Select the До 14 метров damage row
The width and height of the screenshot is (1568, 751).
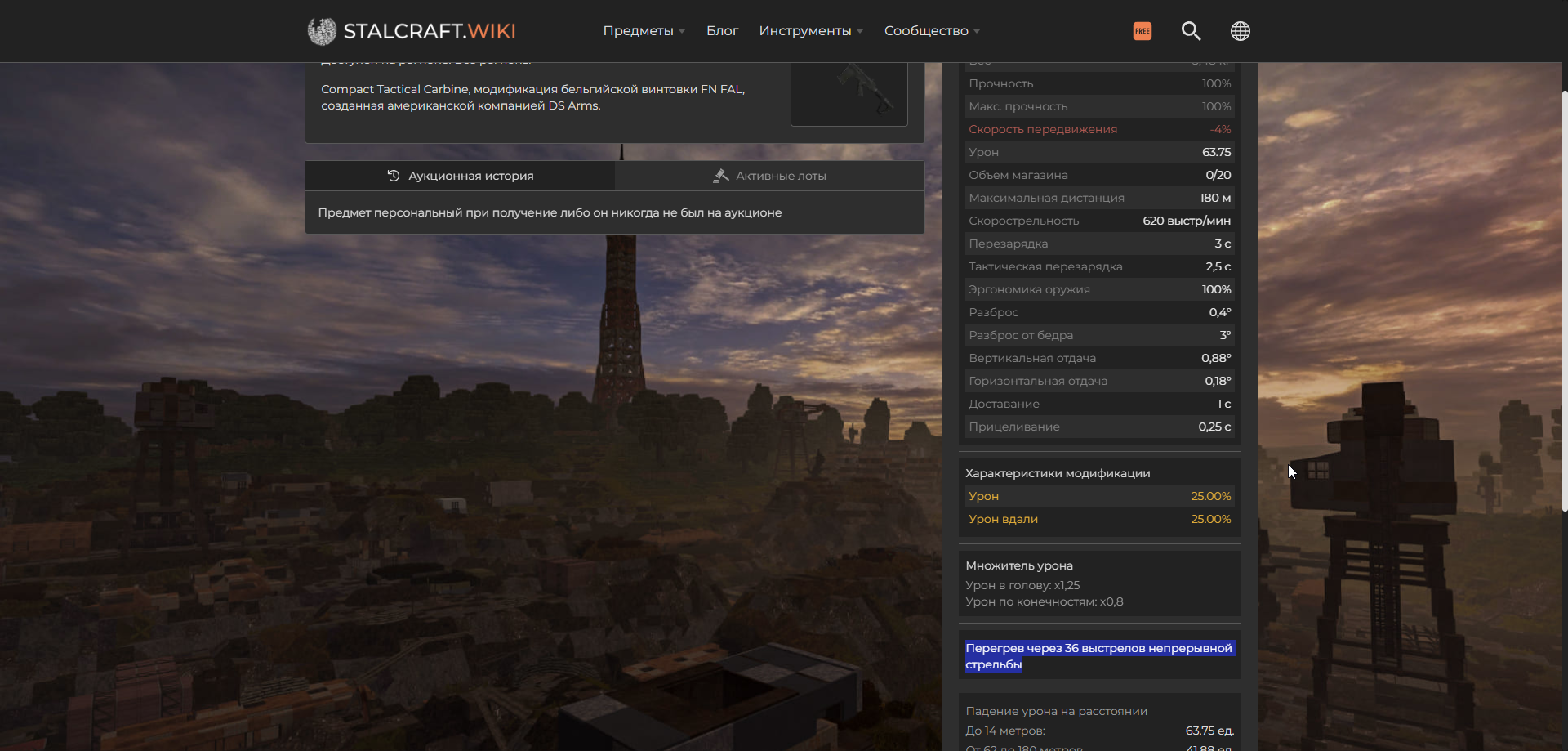tap(1099, 731)
